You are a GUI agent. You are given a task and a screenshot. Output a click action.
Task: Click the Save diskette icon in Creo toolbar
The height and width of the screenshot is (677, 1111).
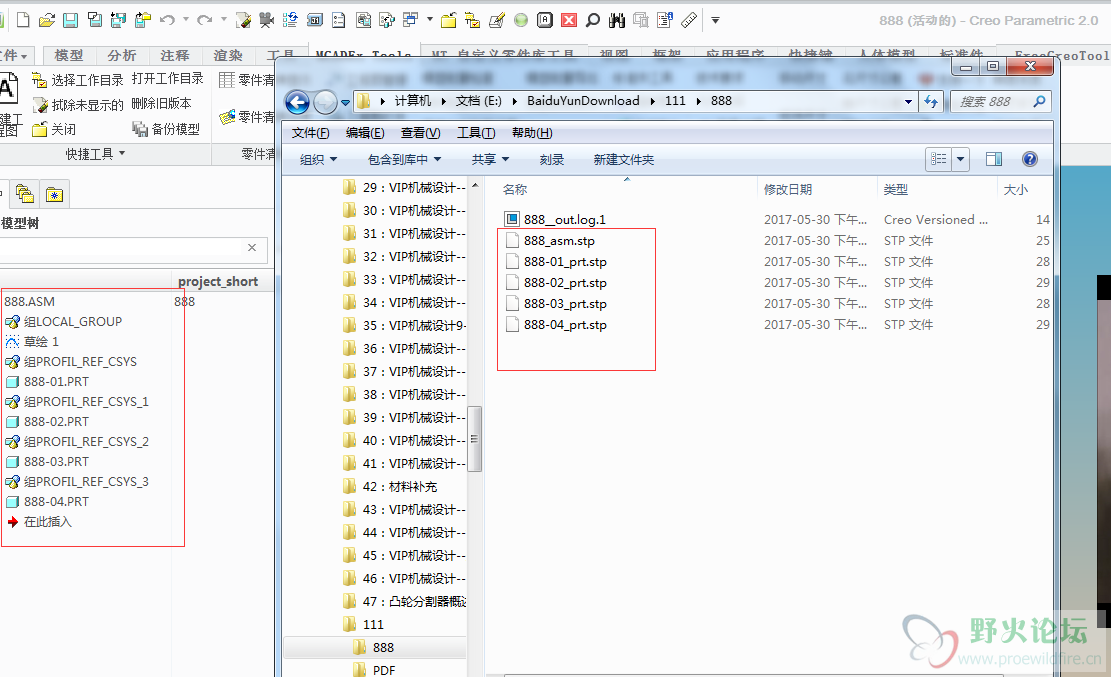pyautogui.click(x=70, y=20)
